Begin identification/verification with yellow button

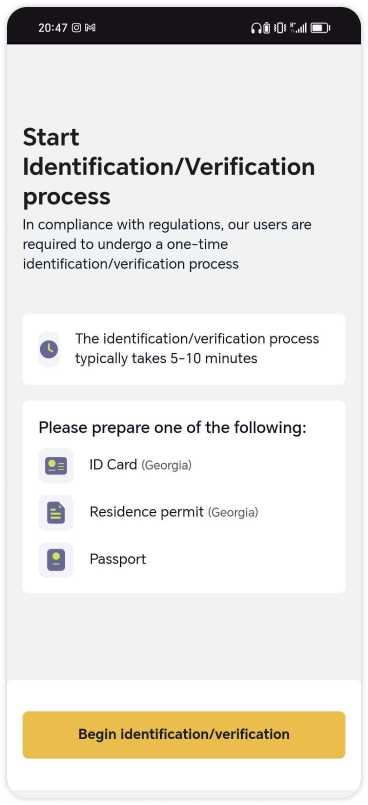(184, 735)
